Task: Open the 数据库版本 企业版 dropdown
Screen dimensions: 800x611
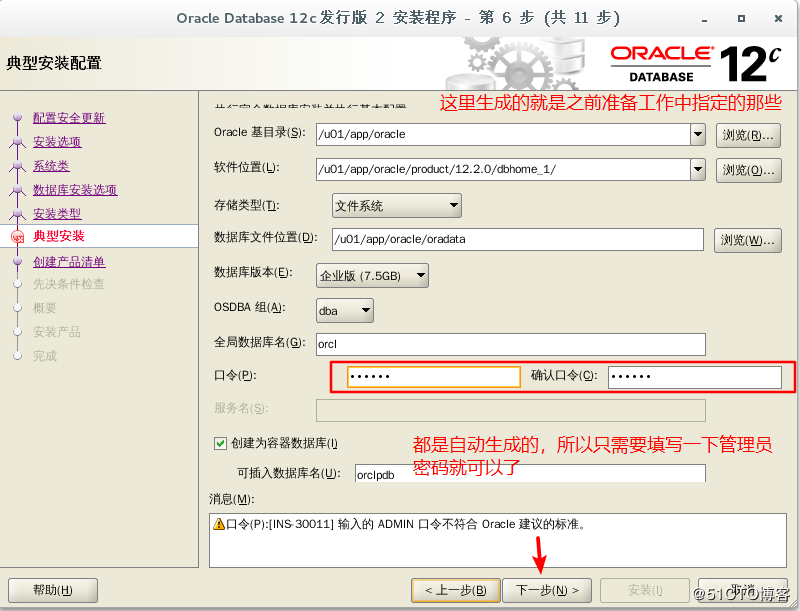Action: pos(372,276)
